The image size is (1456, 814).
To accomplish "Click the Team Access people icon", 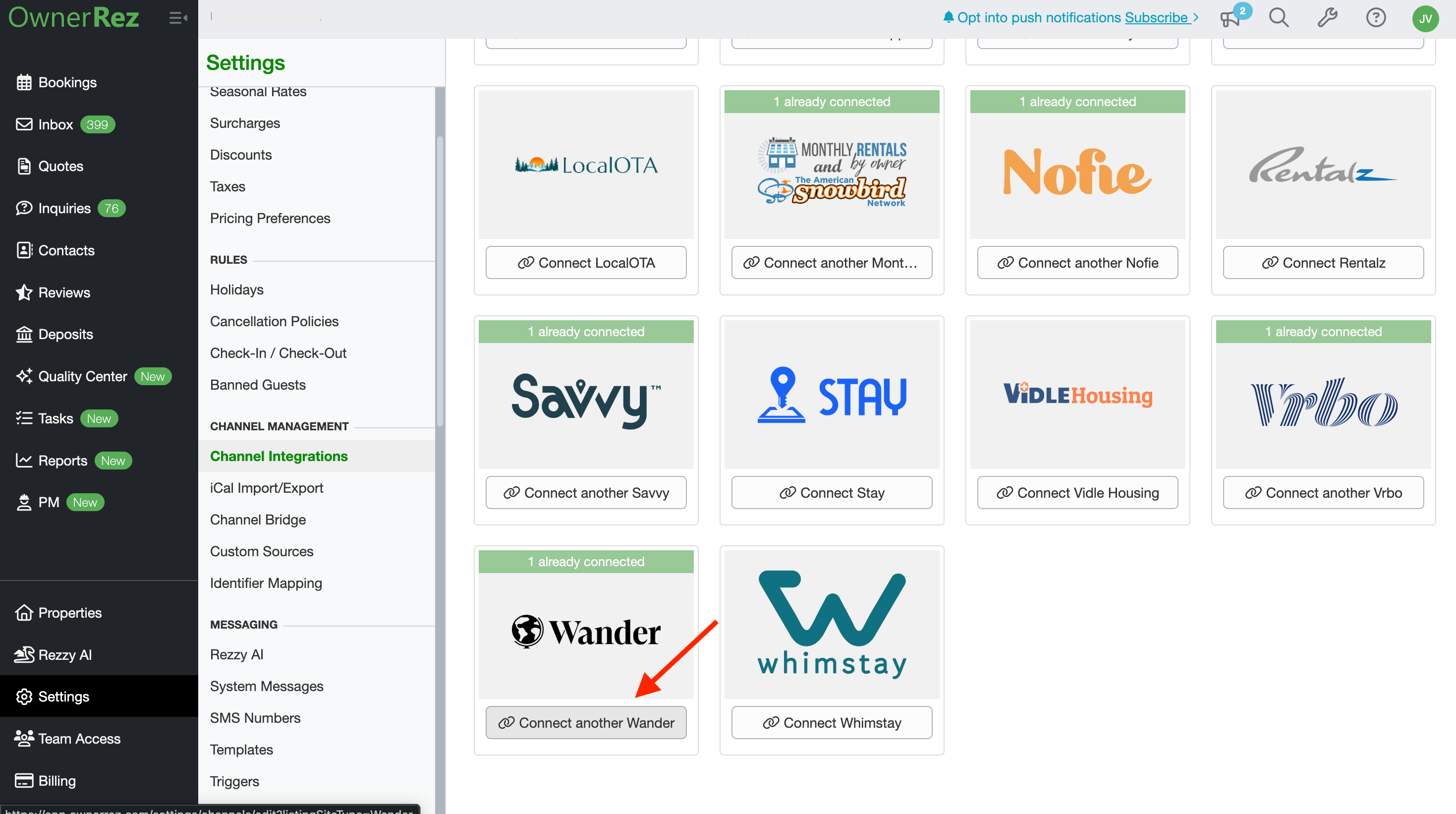I will click(x=24, y=739).
